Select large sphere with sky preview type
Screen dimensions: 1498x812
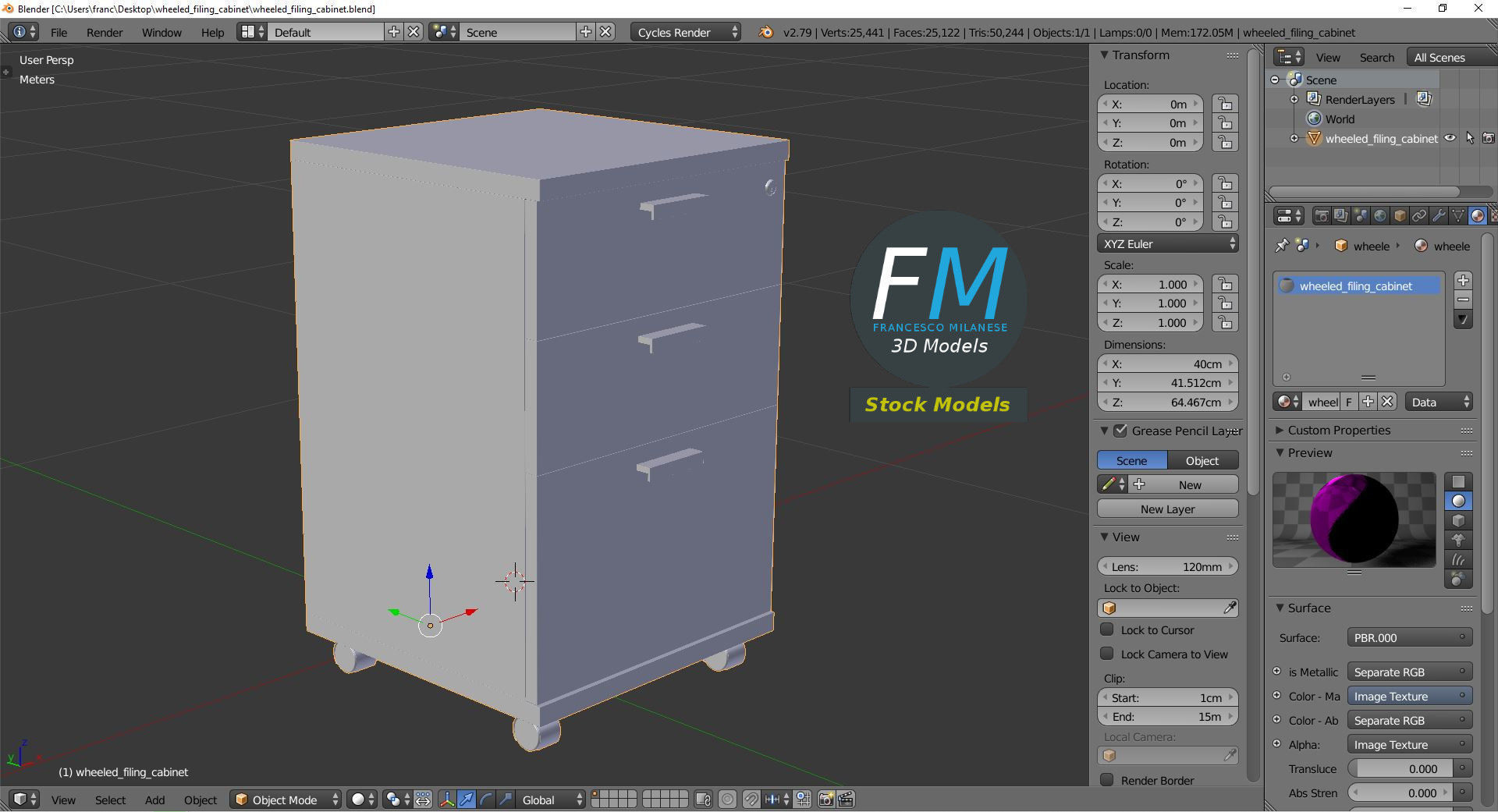[x=1458, y=579]
